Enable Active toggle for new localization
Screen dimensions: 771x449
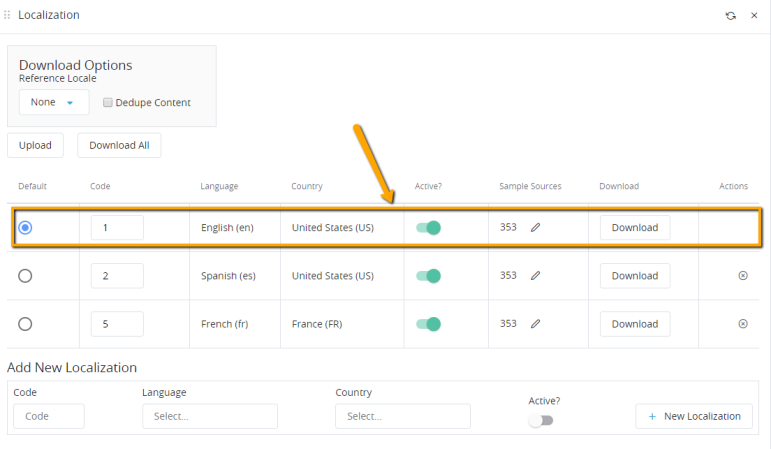pos(541,420)
